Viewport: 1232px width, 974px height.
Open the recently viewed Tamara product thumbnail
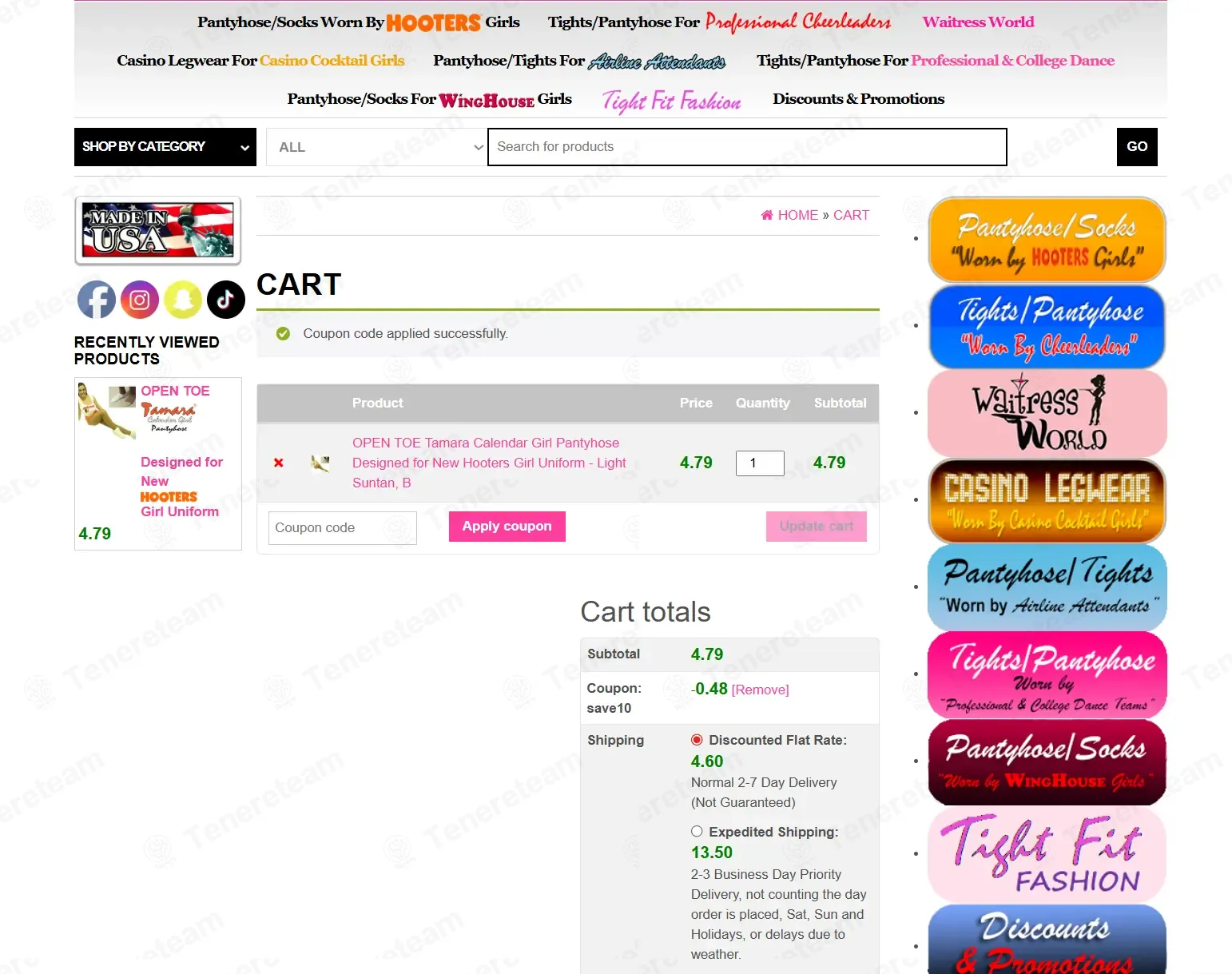pyautogui.click(x=107, y=412)
